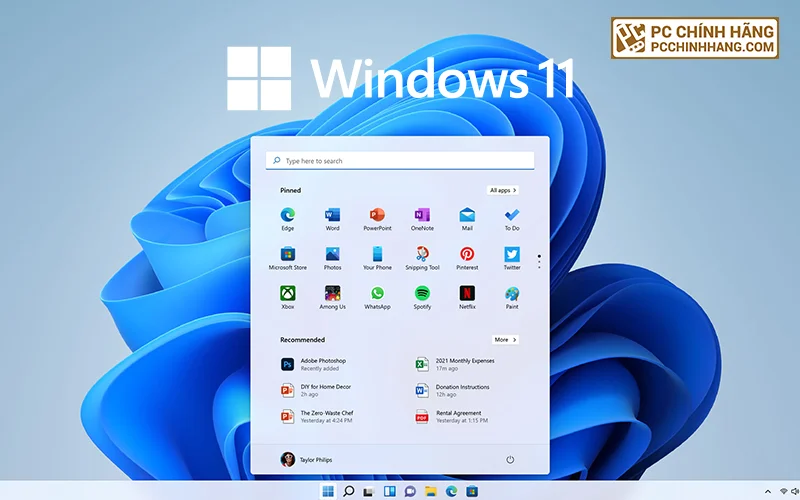Open Microsoft Store from the taskbar

pyautogui.click(x=472, y=491)
